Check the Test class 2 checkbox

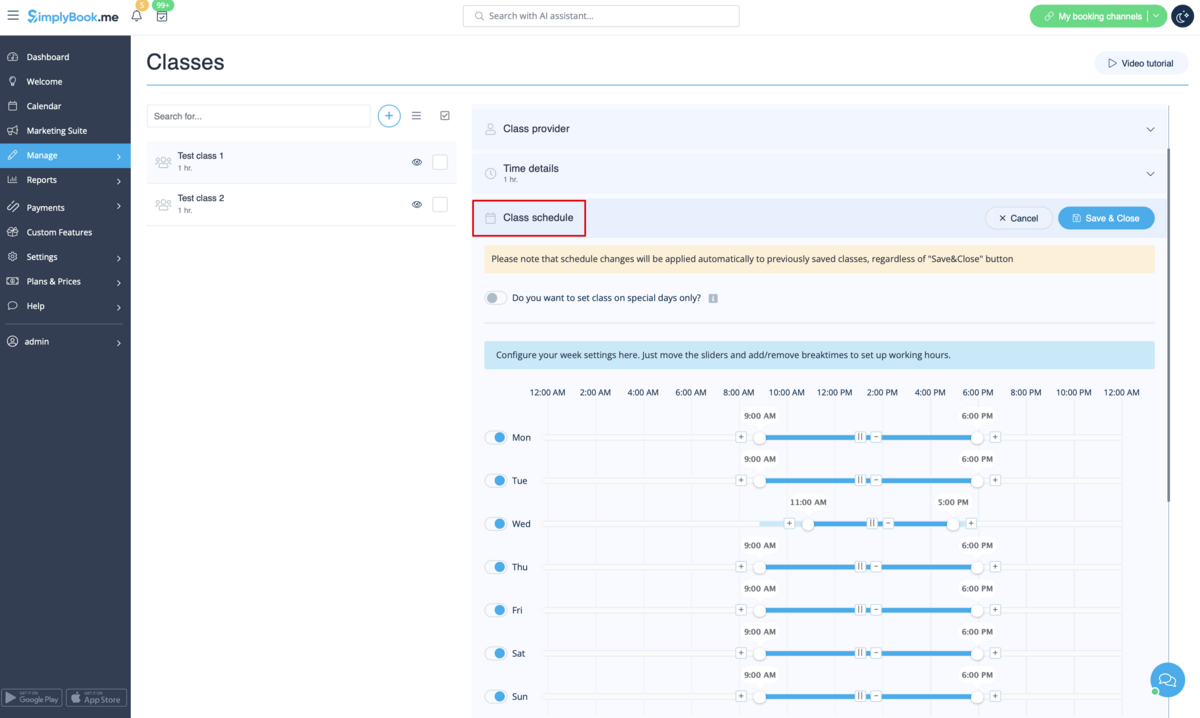click(440, 204)
